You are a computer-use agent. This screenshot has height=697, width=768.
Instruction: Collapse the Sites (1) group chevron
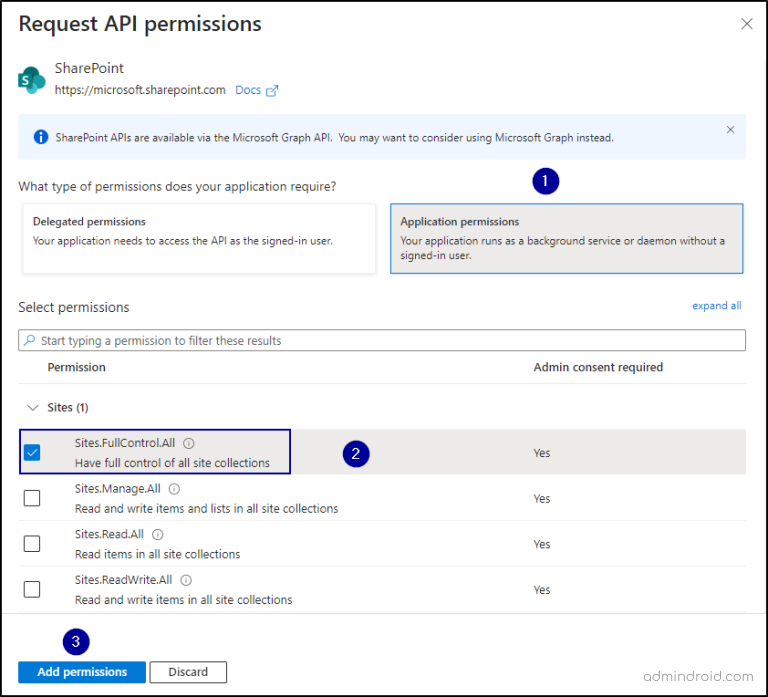[32, 408]
